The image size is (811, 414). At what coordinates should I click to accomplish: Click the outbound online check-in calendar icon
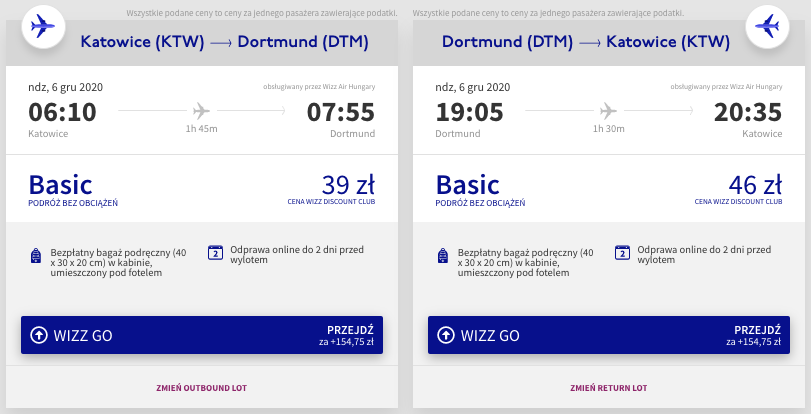[x=215, y=253]
